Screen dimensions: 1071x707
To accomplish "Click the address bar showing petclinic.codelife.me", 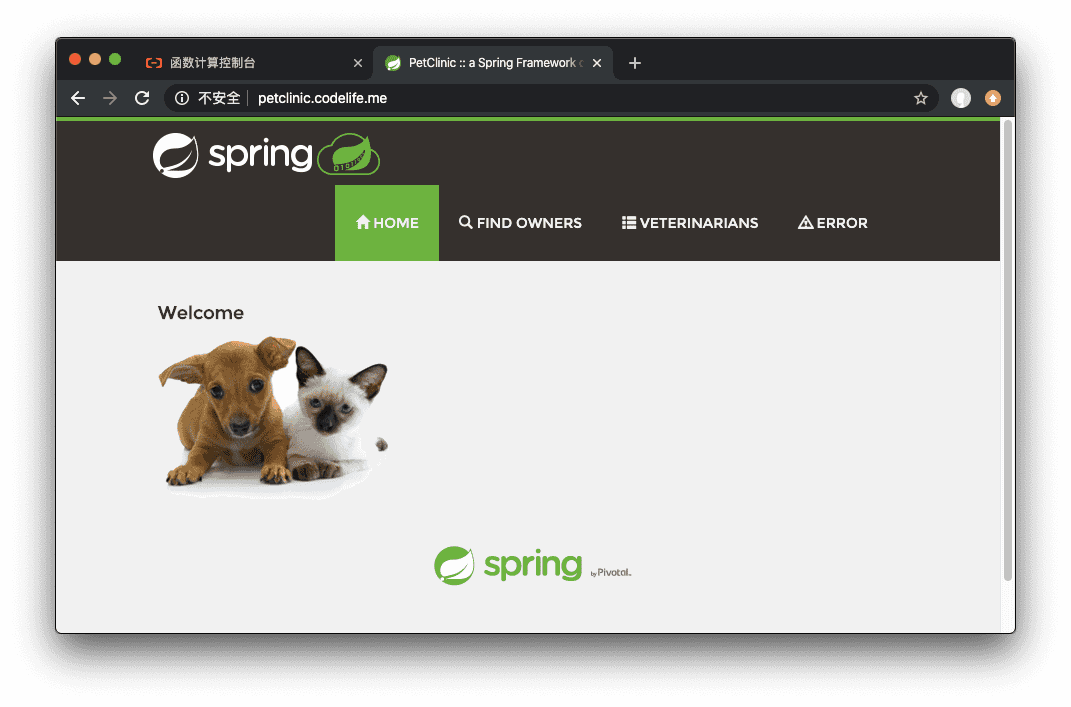I will [320, 98].
